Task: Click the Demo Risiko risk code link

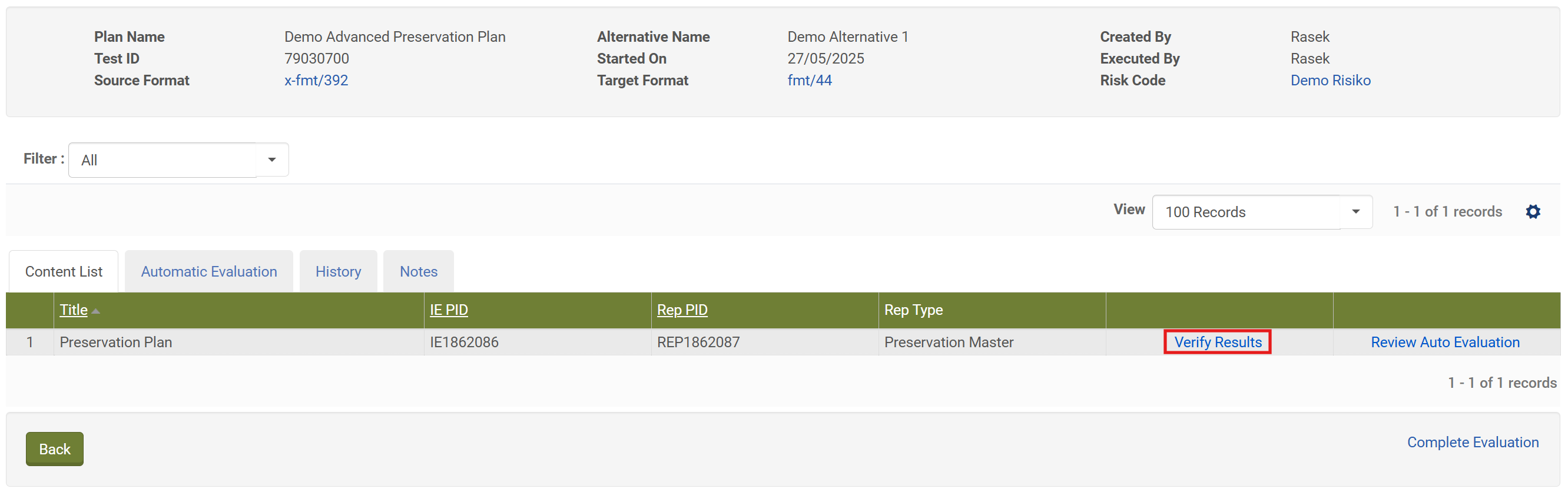Action: pyautogui.click(x=1330, y=80)
